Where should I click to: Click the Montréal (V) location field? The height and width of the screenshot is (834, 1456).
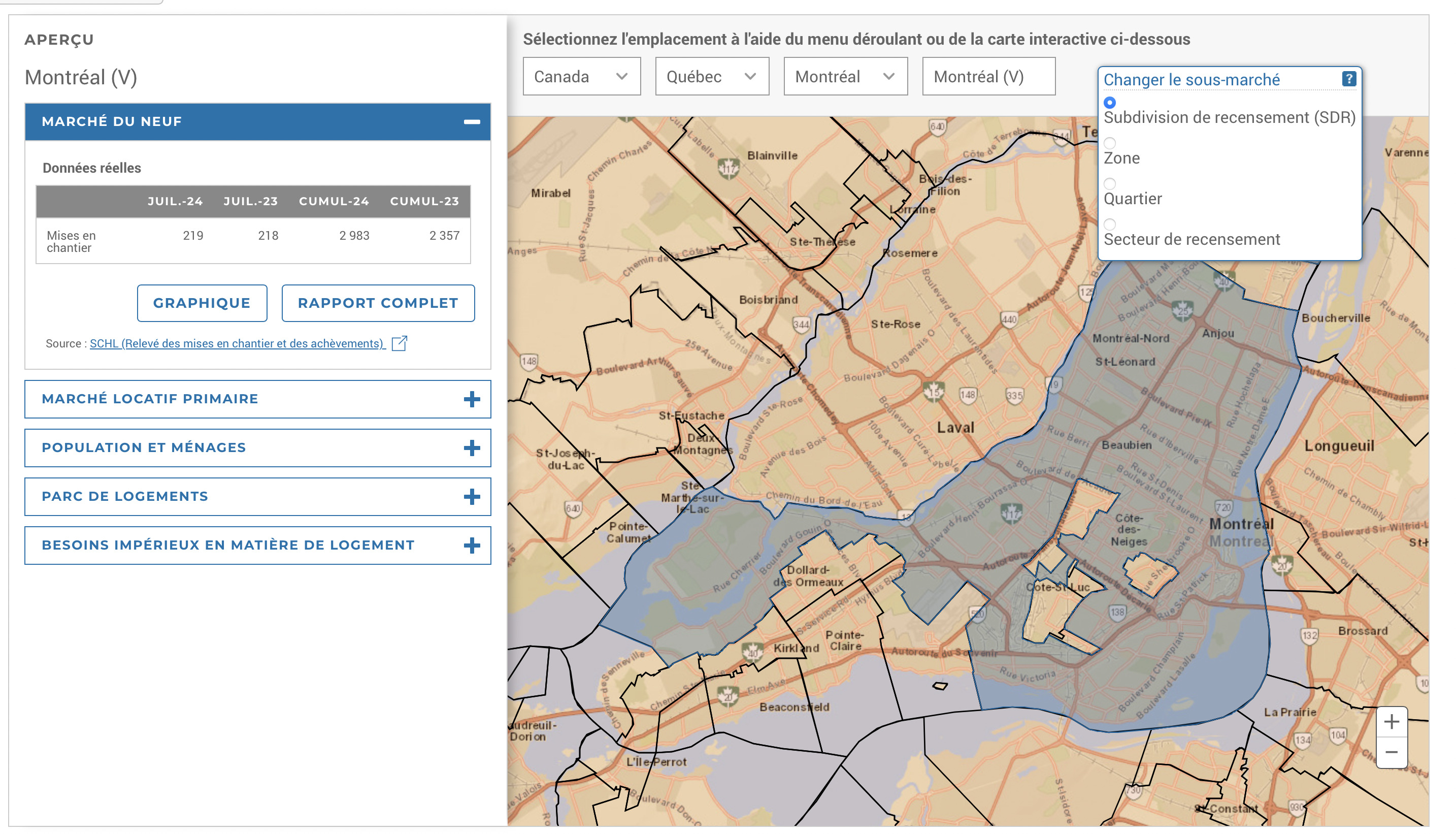coord(988,76)
